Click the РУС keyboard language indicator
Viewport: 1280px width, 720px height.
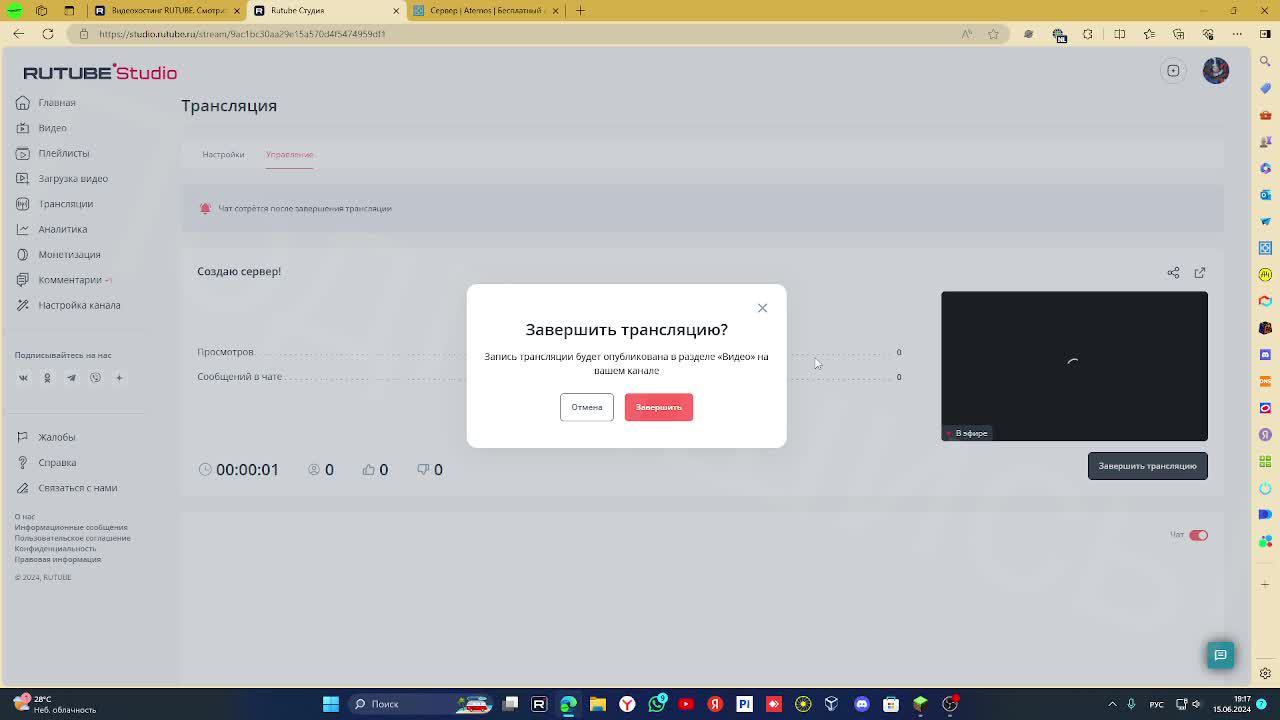(x=1156, y=704)
